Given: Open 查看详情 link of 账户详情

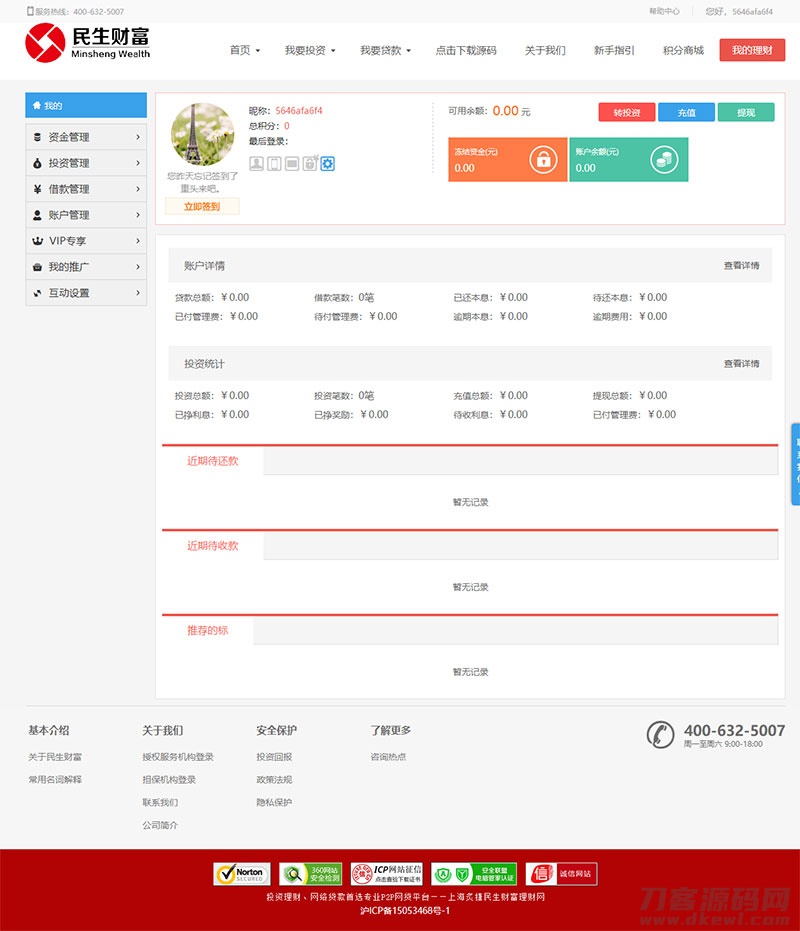Looking at the screenshot, I should [x=741, y=266].
